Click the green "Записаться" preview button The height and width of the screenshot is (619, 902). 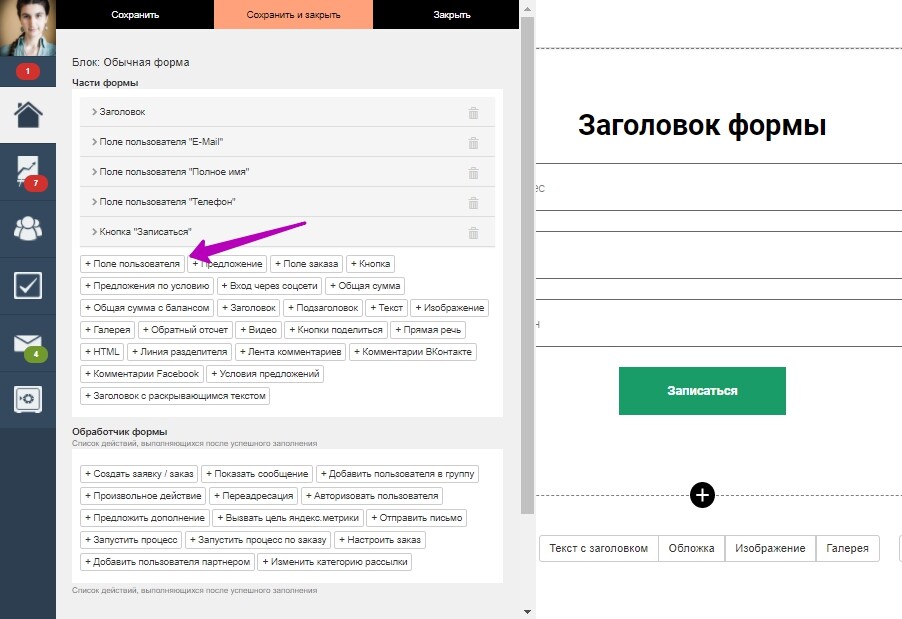click(702, 391)
